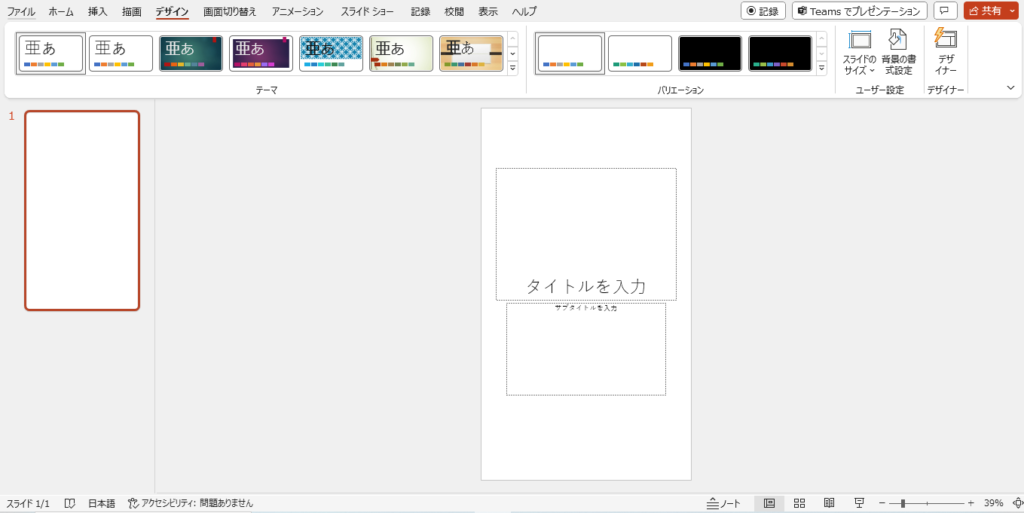The image size is (1024, 513).
Task: Open スライドのサイズ dropdown
Action: [x=859, y=52]
